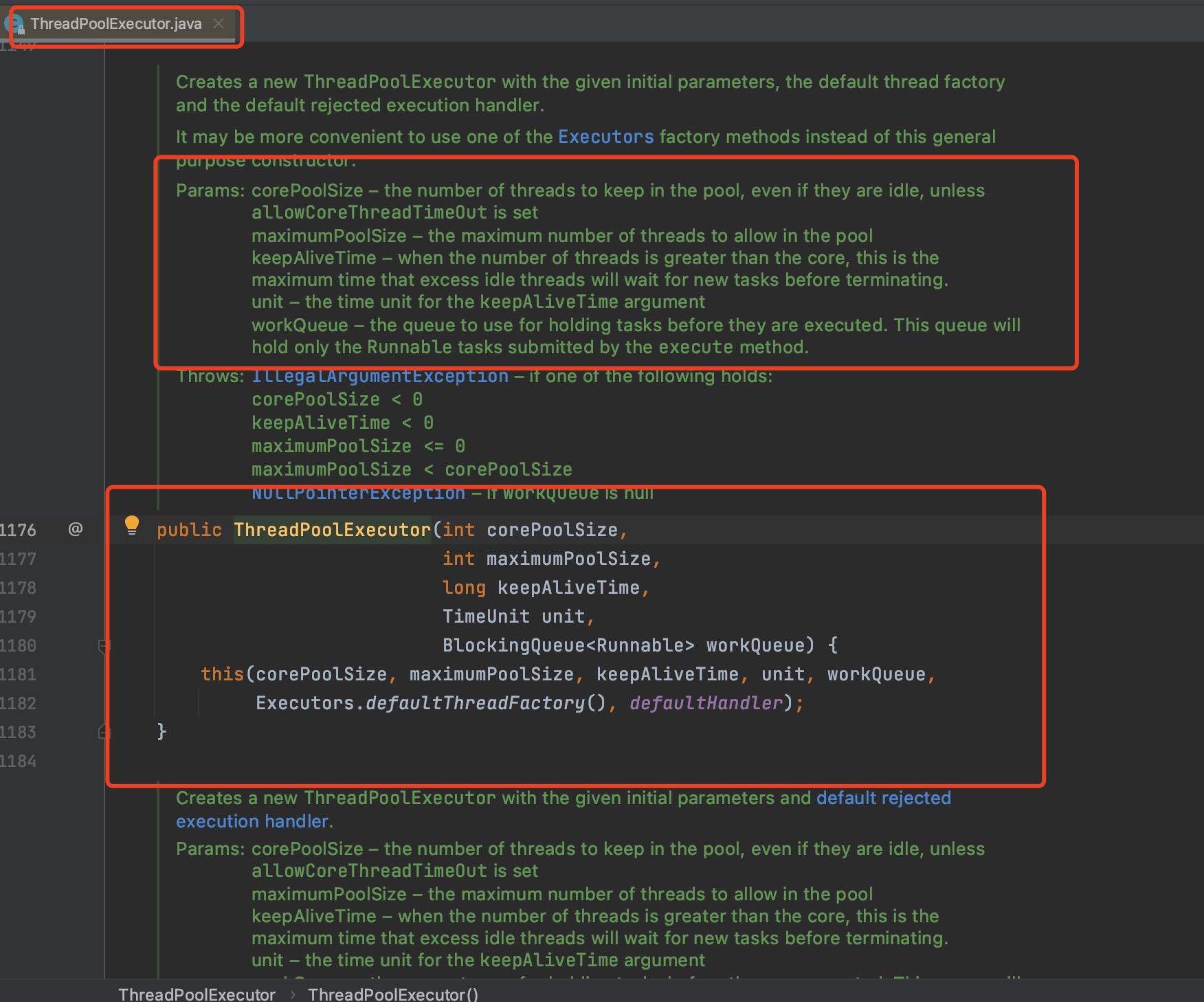Click the 'this' keyword on line 1181
Image resolution: width=1204 pixels, height=1002 pixels.
pyautogui.click(x=222, y=674)
